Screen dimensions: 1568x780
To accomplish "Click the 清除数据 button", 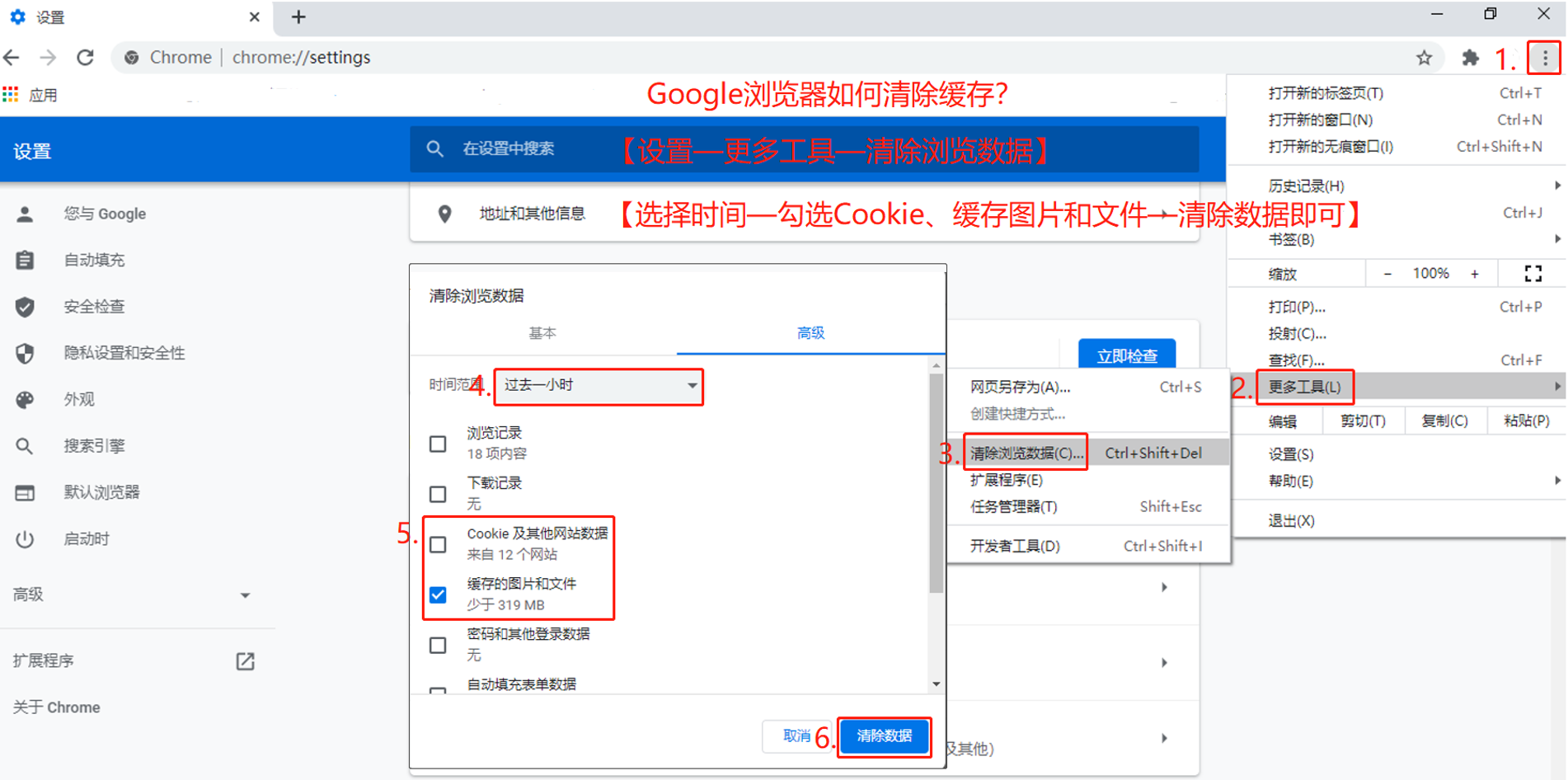I will [885, 736].
